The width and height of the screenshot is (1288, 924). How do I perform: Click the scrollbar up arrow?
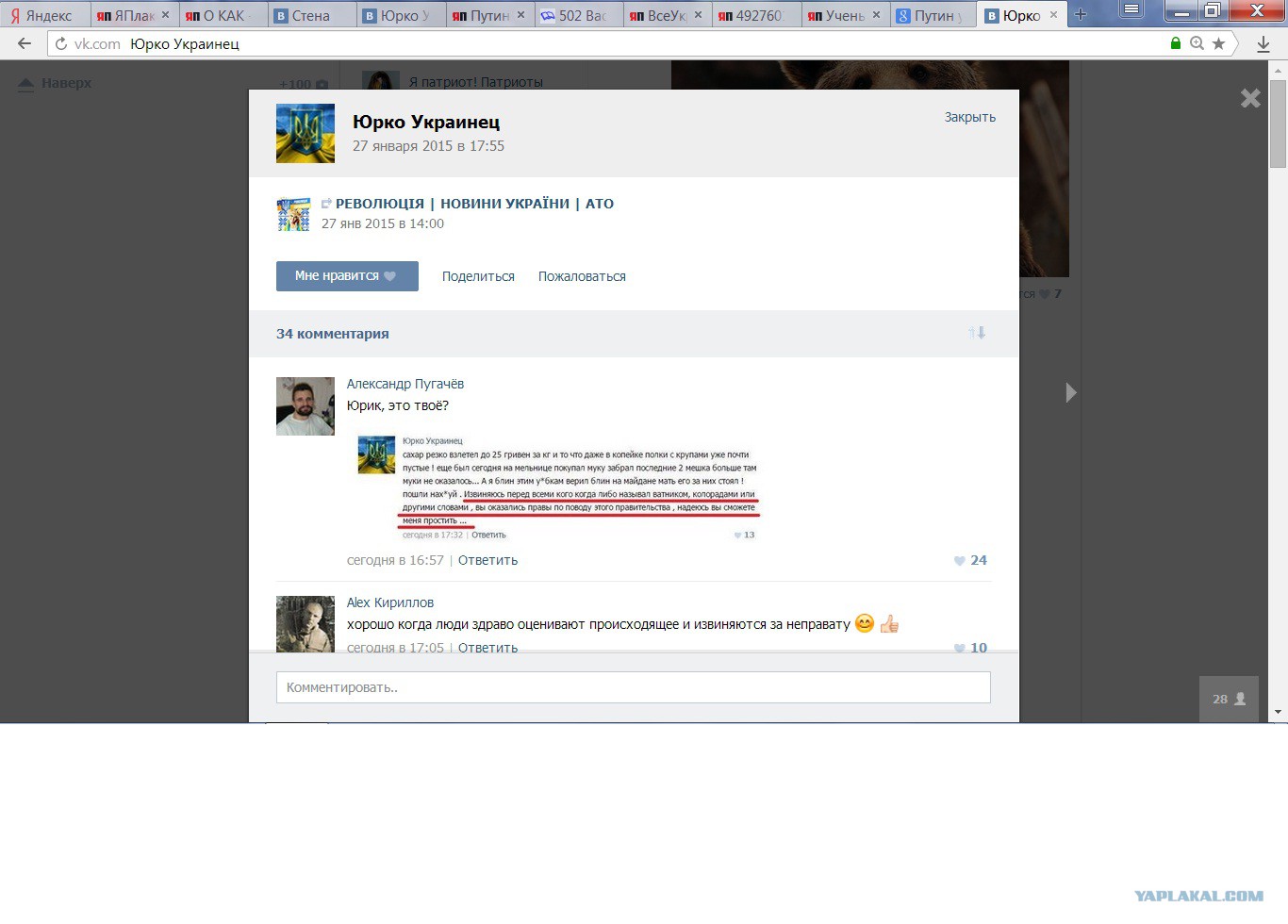click(x=1279, y=70)
